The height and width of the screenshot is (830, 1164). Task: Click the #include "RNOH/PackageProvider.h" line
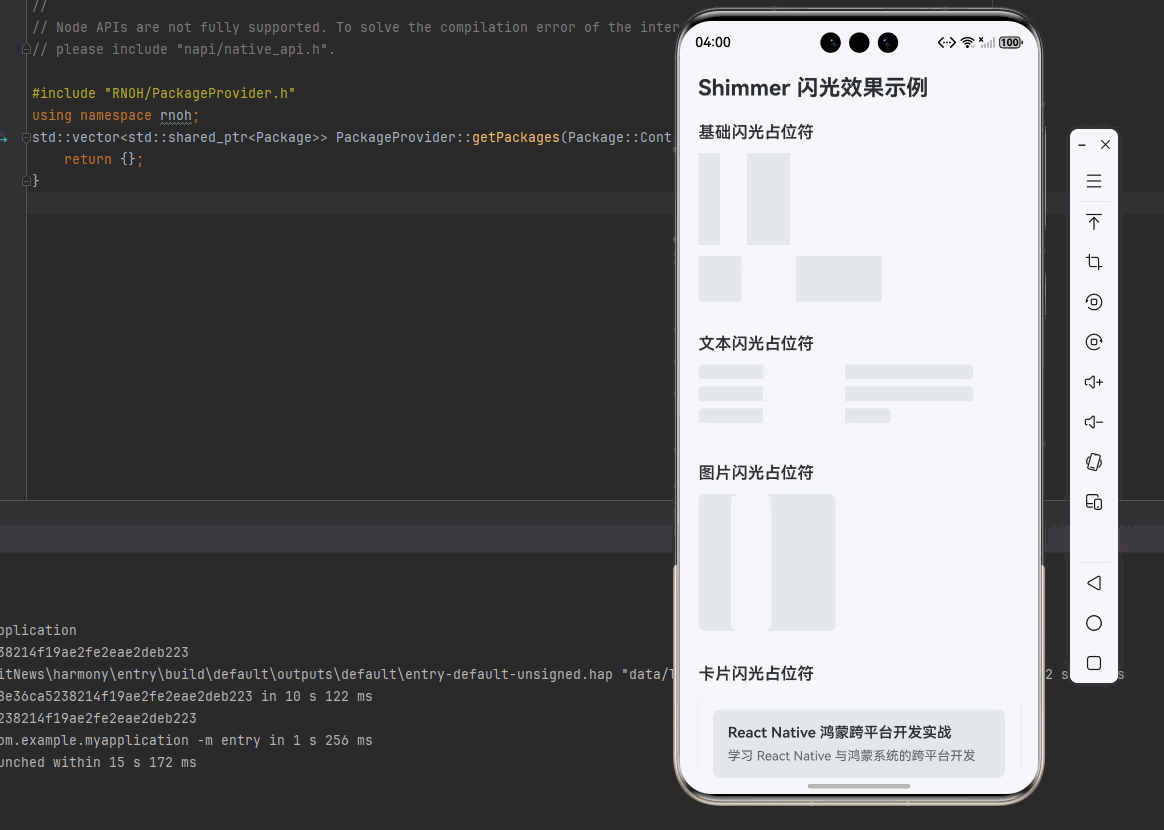163,93
